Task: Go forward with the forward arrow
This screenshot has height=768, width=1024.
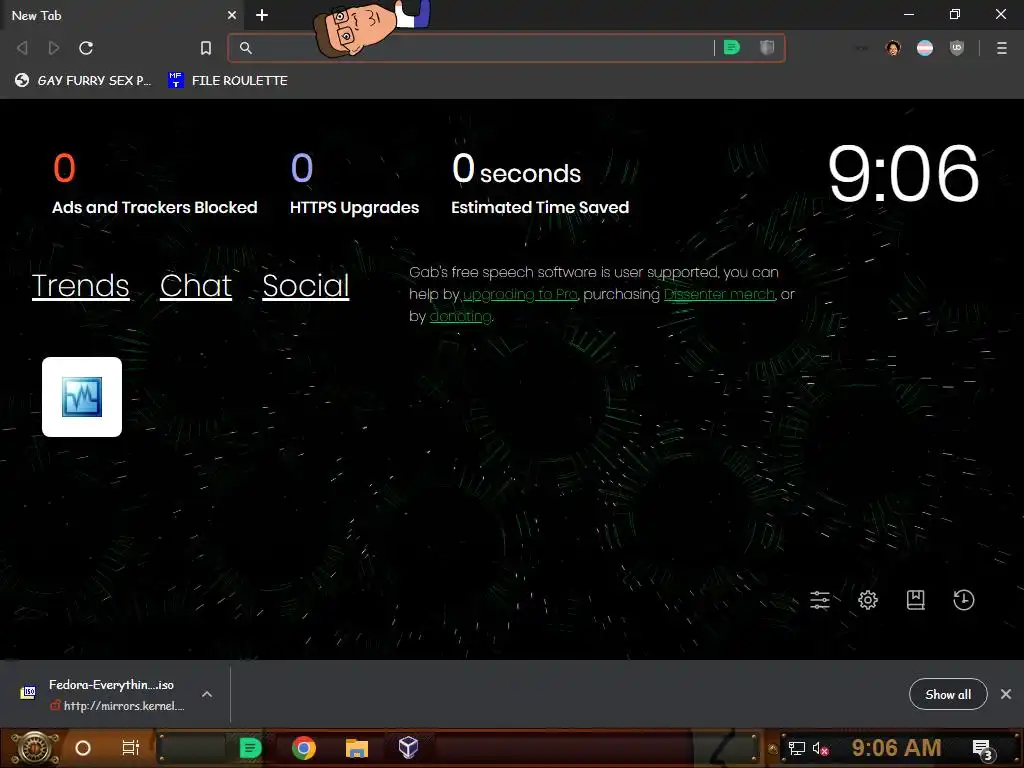Action: tap(54, 48)
